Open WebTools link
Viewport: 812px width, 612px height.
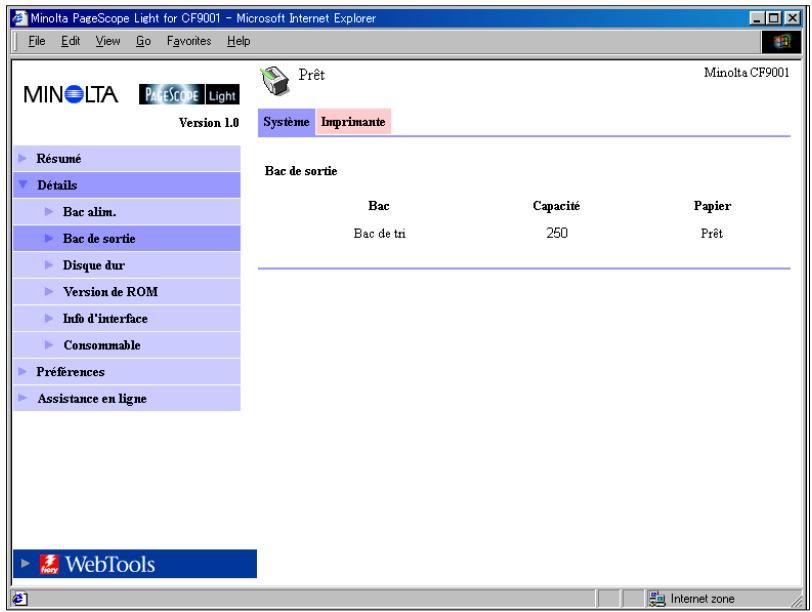point(135,564)
